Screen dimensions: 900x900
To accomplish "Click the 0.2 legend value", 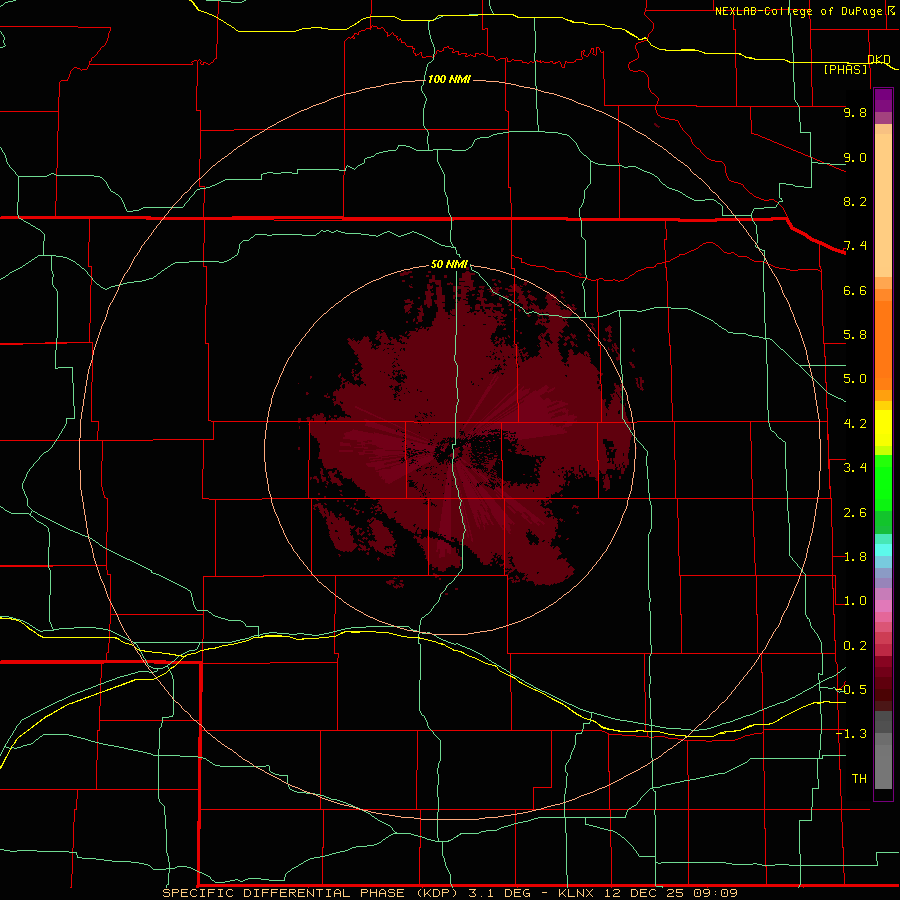I will (x=855, y=646).
